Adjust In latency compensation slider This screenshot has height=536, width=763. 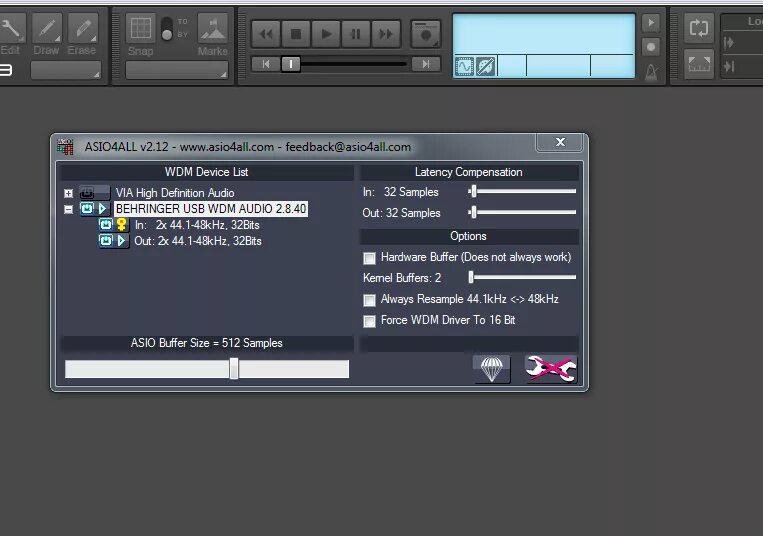point(472,191)
